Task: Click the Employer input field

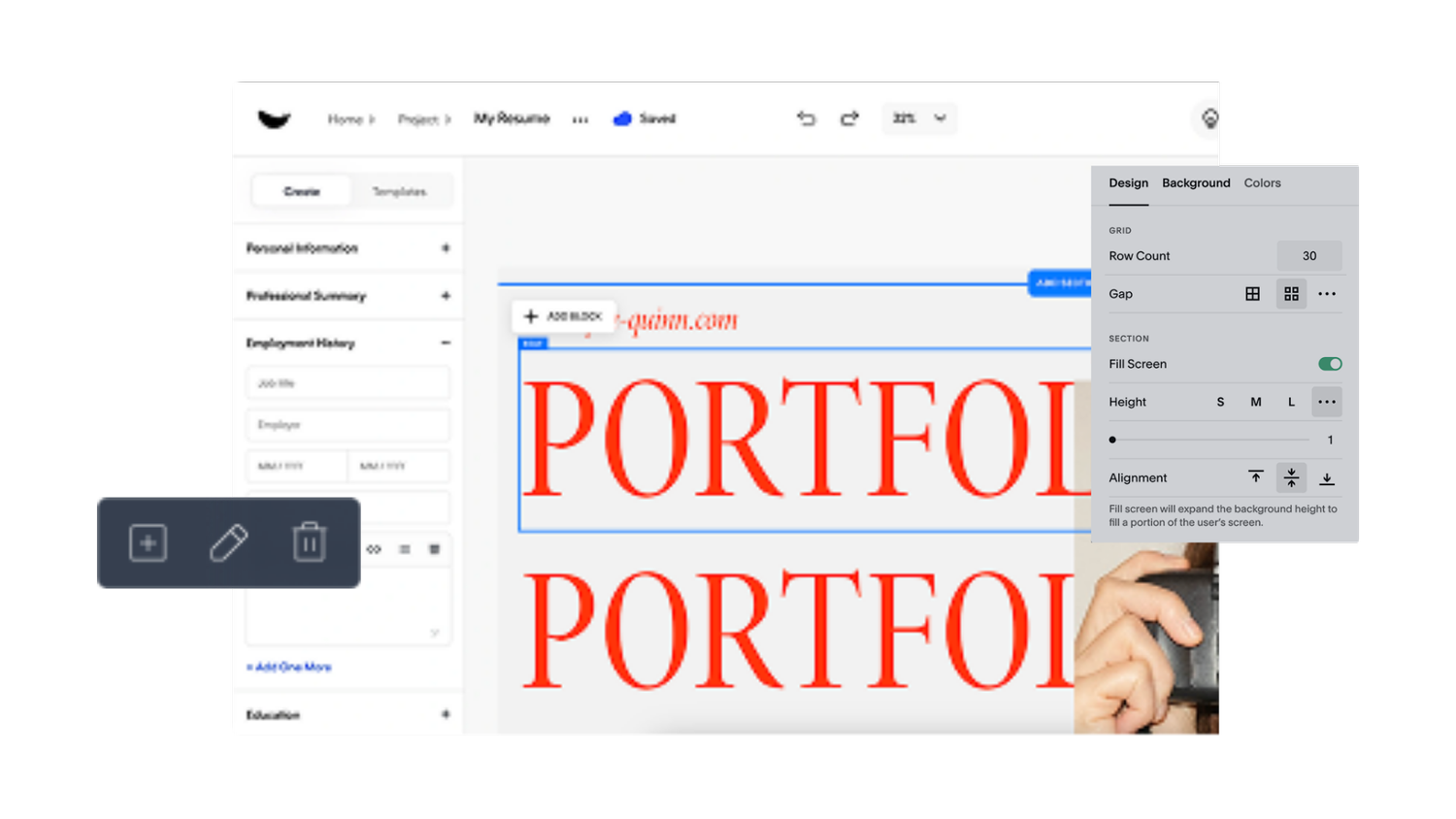Action: point(347,425)
